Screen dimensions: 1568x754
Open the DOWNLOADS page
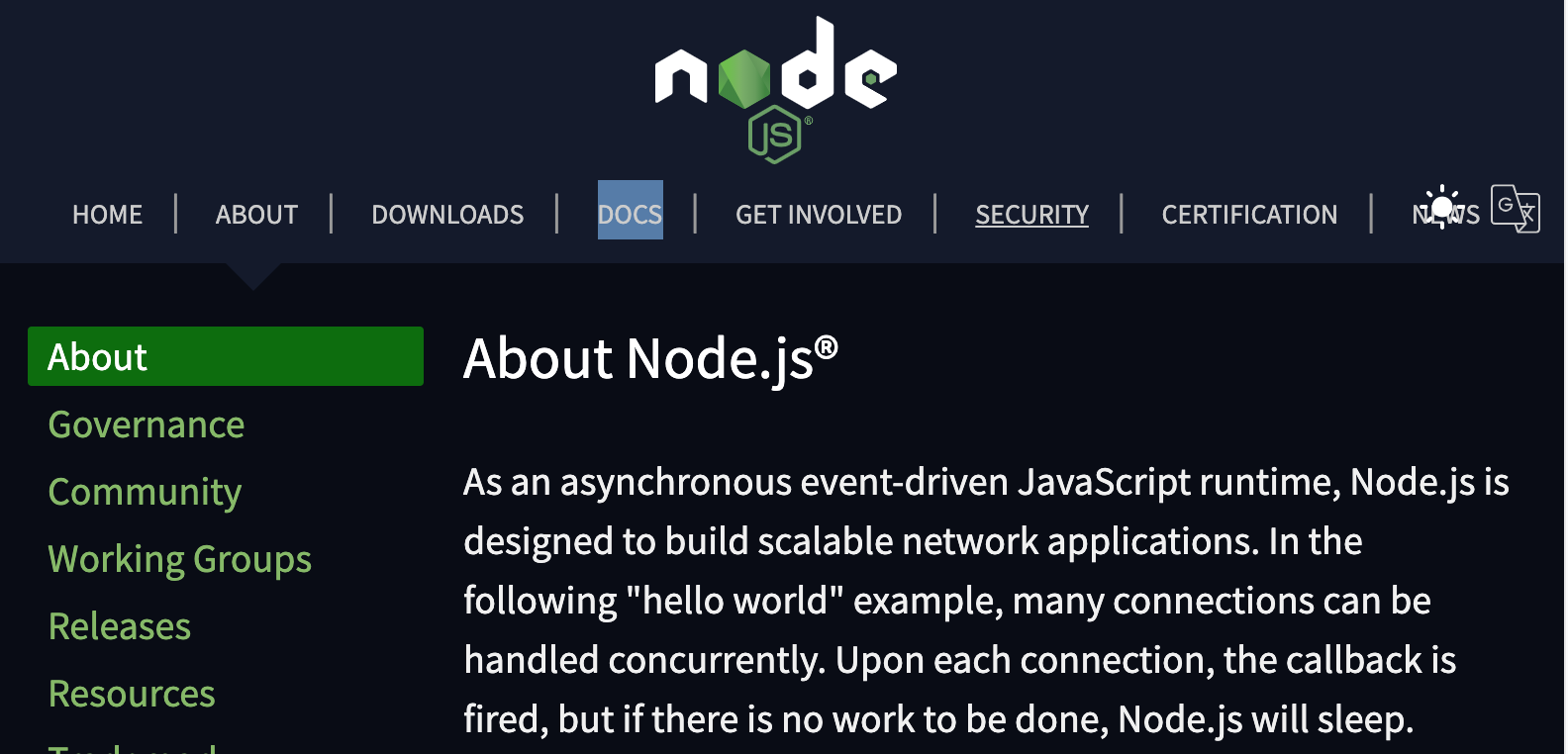[x=447, y=215]
